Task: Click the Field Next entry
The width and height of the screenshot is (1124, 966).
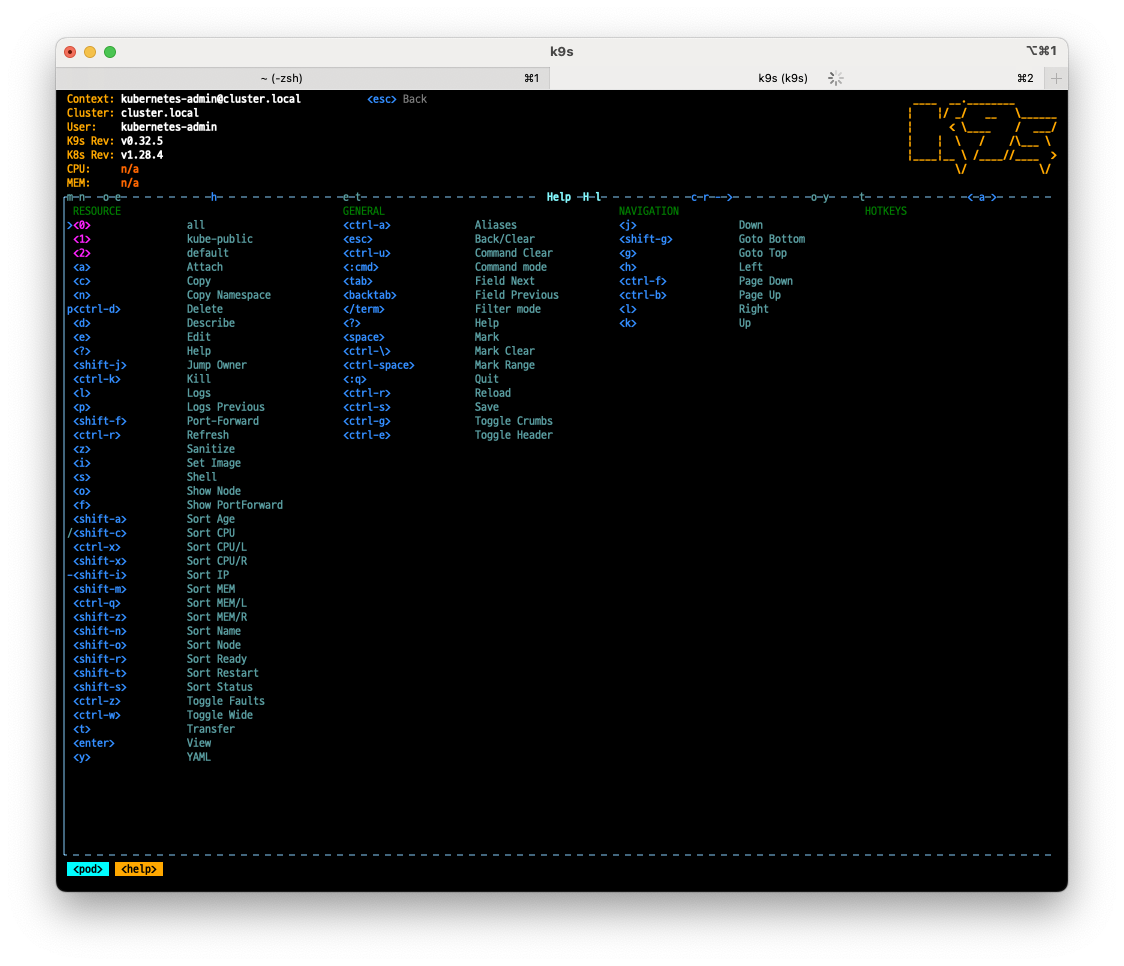Action: 505,281
